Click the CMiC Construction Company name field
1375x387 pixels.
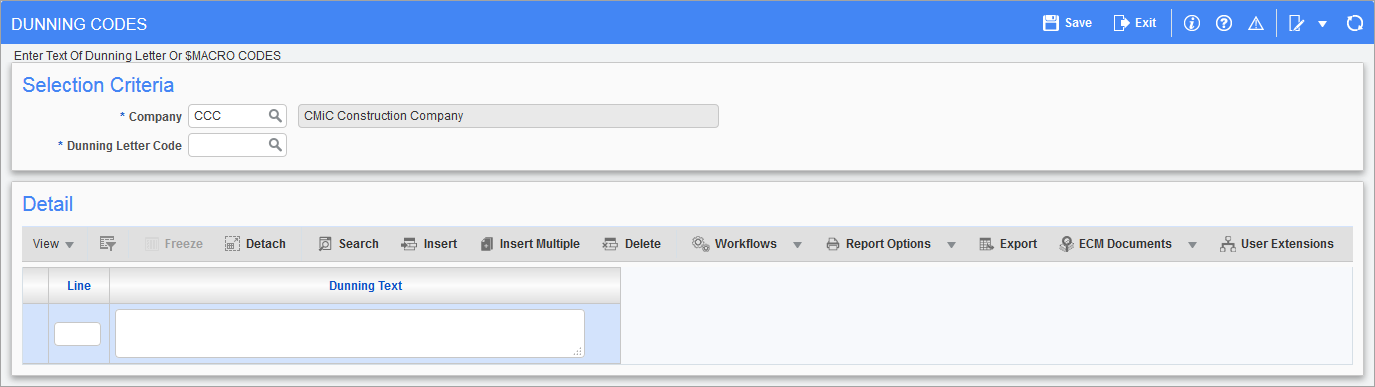[508, 116]
